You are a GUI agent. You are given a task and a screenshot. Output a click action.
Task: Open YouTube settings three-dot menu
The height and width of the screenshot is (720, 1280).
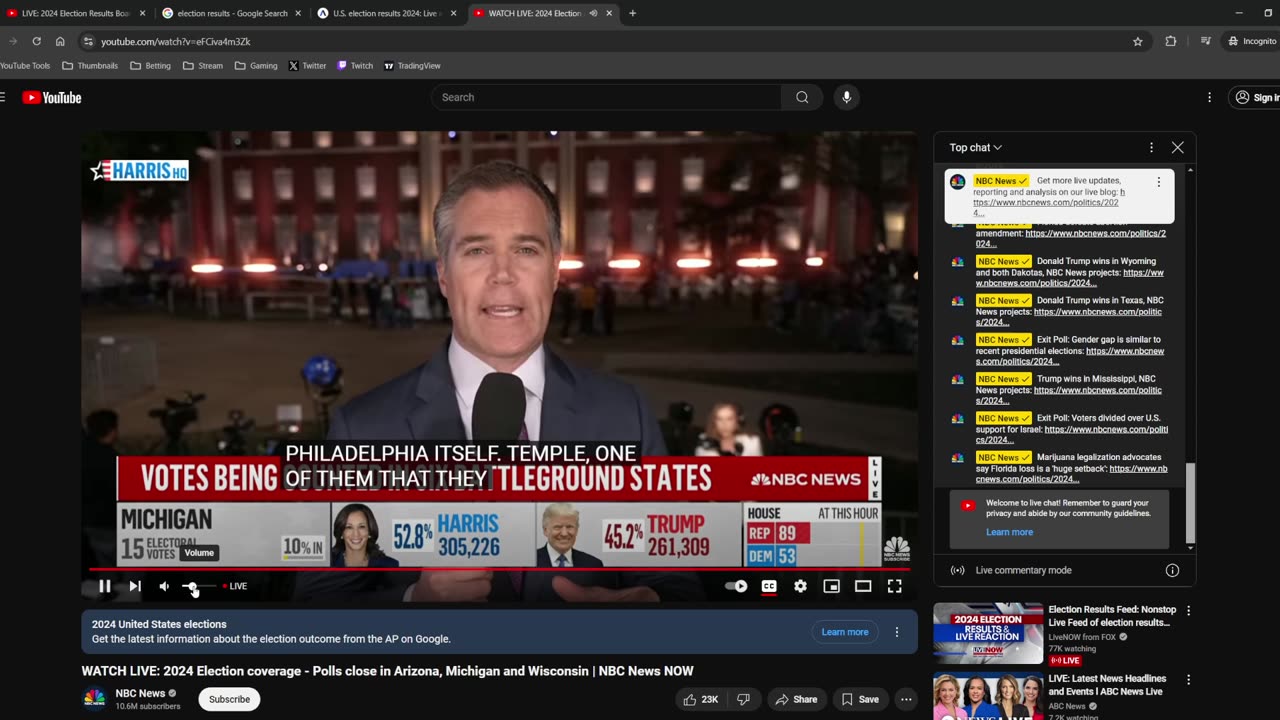tap(1209, 97)
